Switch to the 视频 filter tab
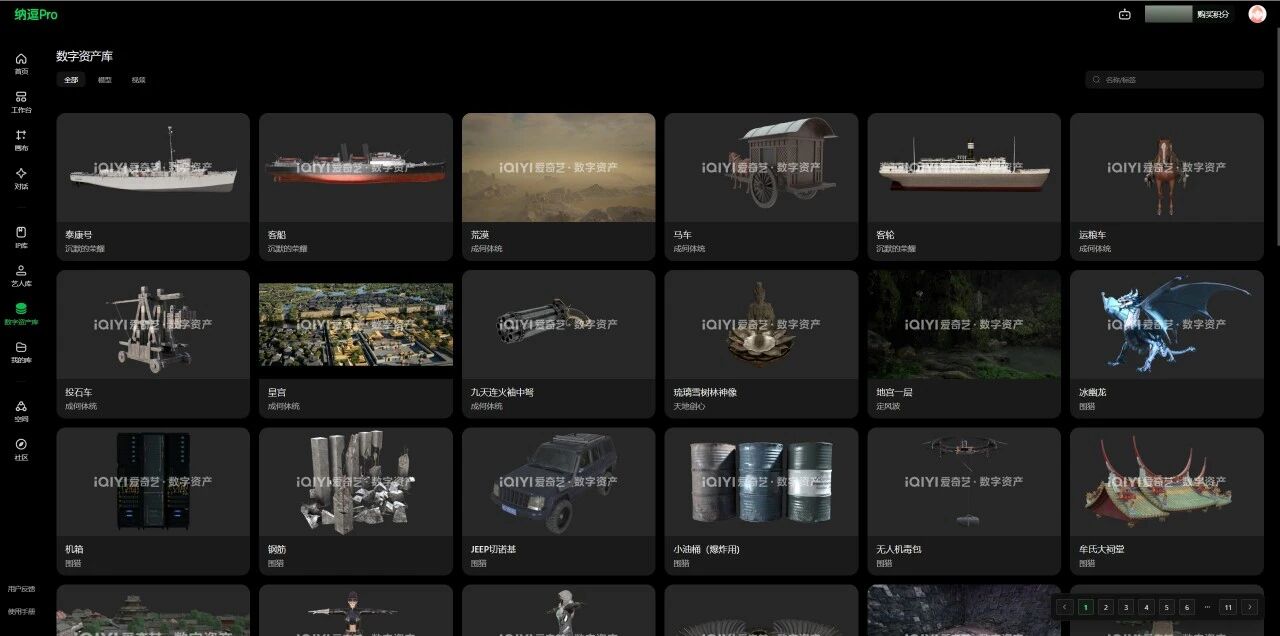Image resolution: width=1280 pixels, height=636 pixels. 138,80
